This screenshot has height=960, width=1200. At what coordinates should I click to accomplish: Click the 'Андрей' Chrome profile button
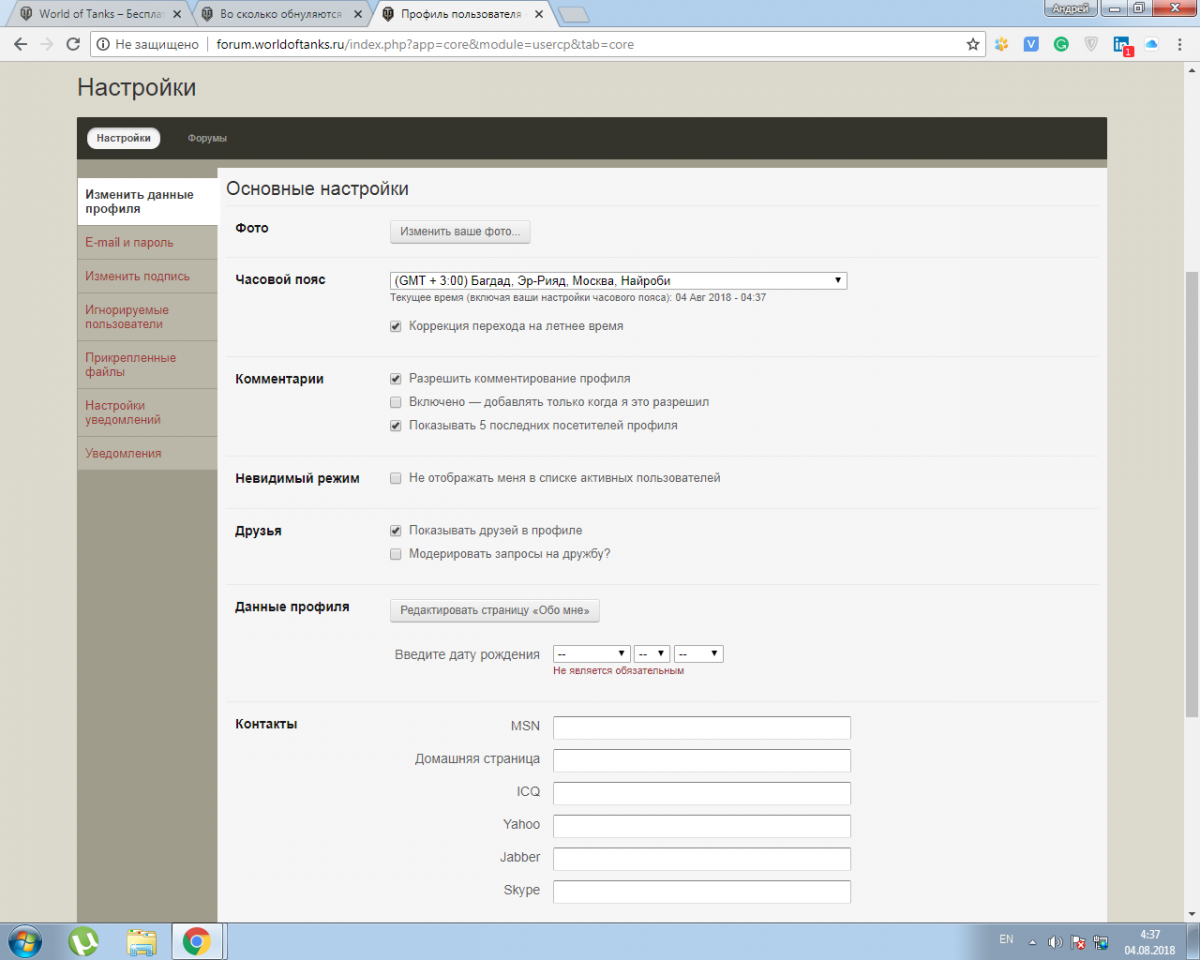coord(1071,8)
